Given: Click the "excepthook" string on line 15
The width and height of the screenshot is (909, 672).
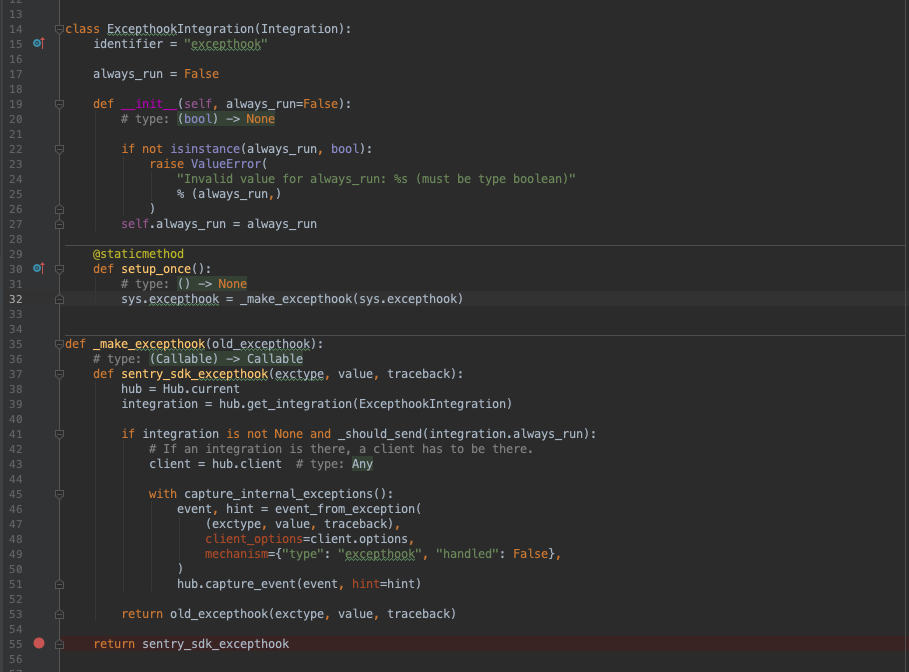Looking at the screenshot, I should pos(226,44).
